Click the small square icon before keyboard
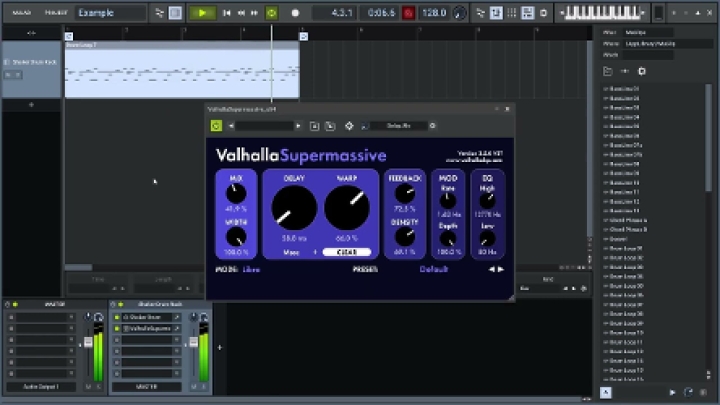The image size is (720, 405). click(x=543, y=13)
